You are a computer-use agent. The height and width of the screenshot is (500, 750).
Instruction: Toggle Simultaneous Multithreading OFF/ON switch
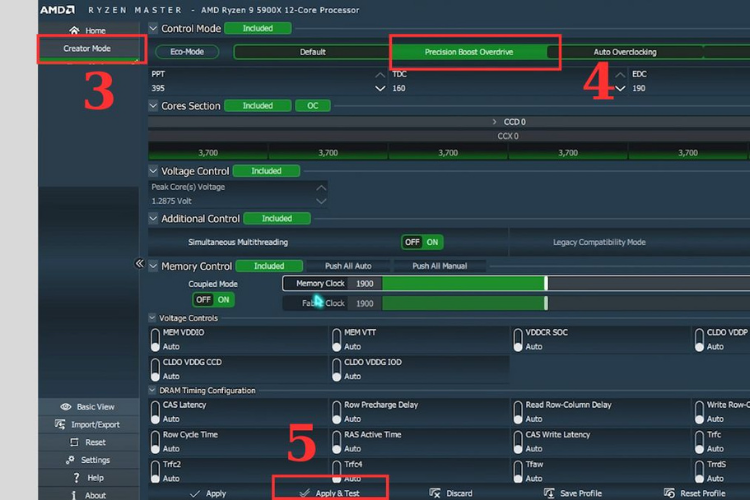point(422,242)
